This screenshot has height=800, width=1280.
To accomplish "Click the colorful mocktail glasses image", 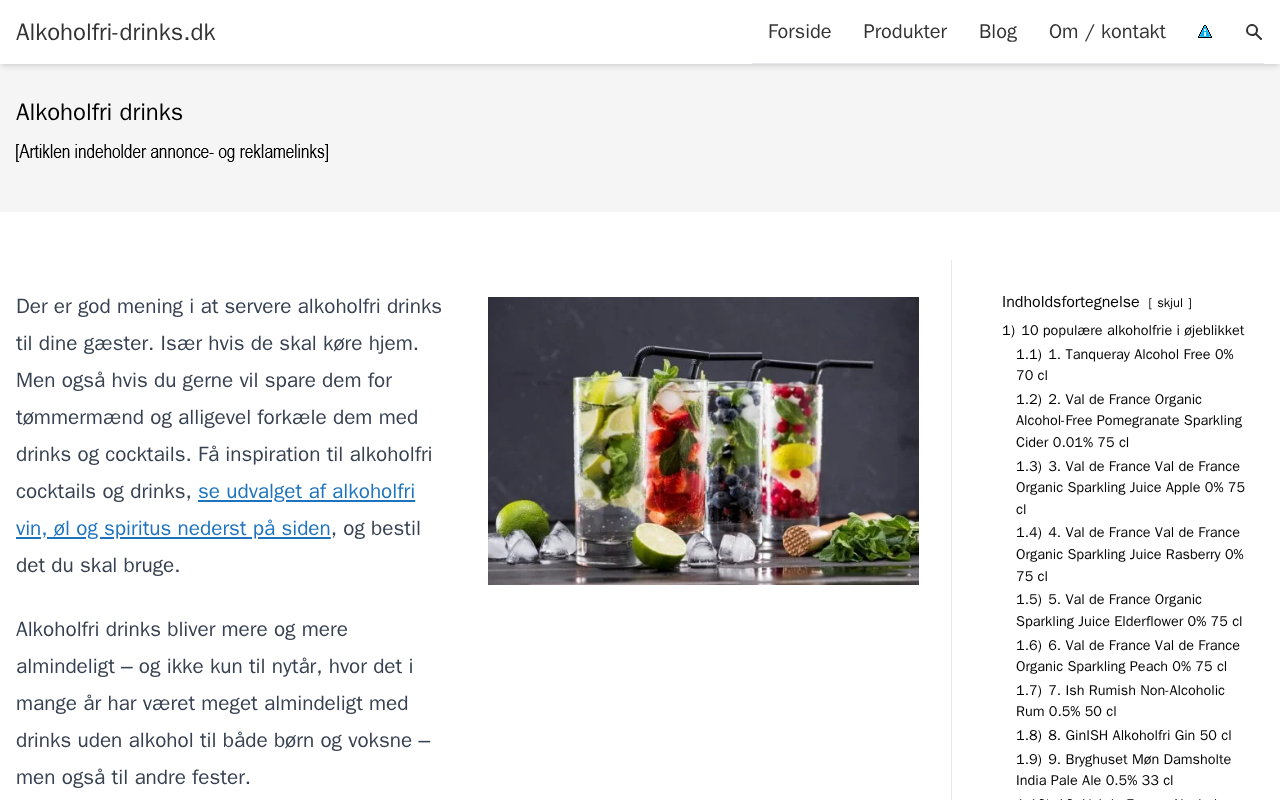I will click(703, 441).
